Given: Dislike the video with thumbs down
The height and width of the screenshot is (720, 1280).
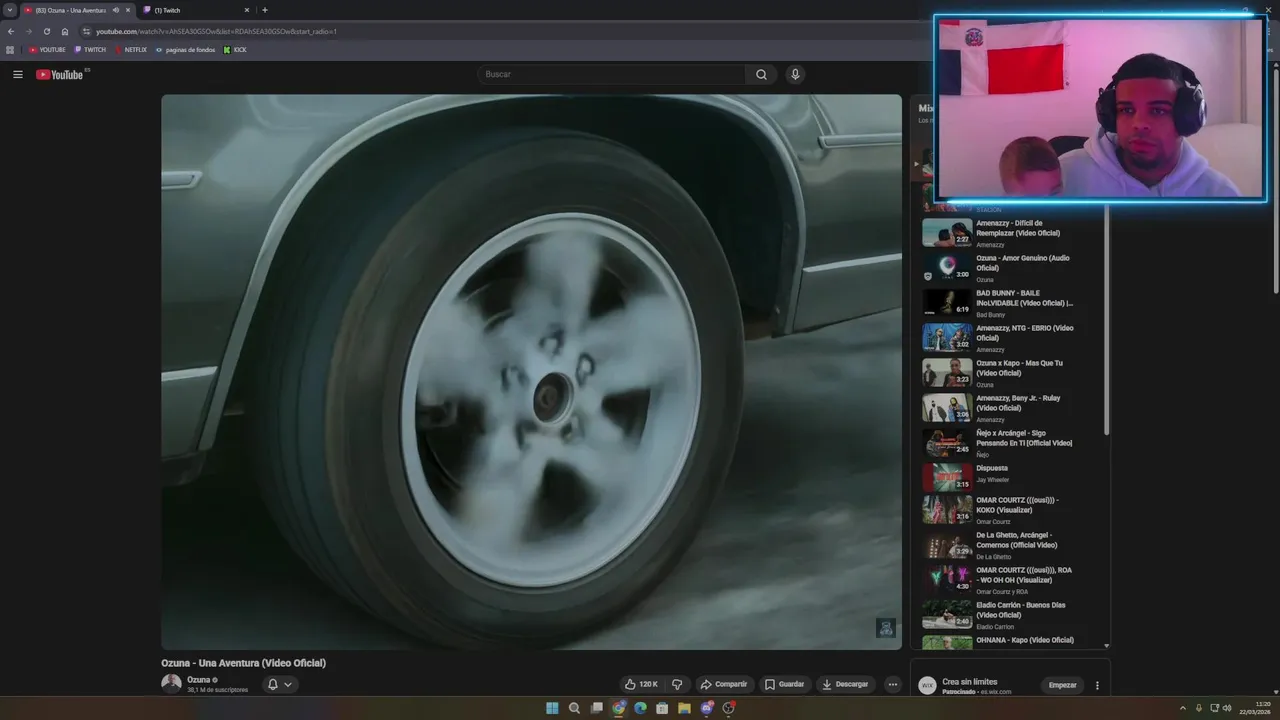Looking at the screenshot, I should coord(677,684).
